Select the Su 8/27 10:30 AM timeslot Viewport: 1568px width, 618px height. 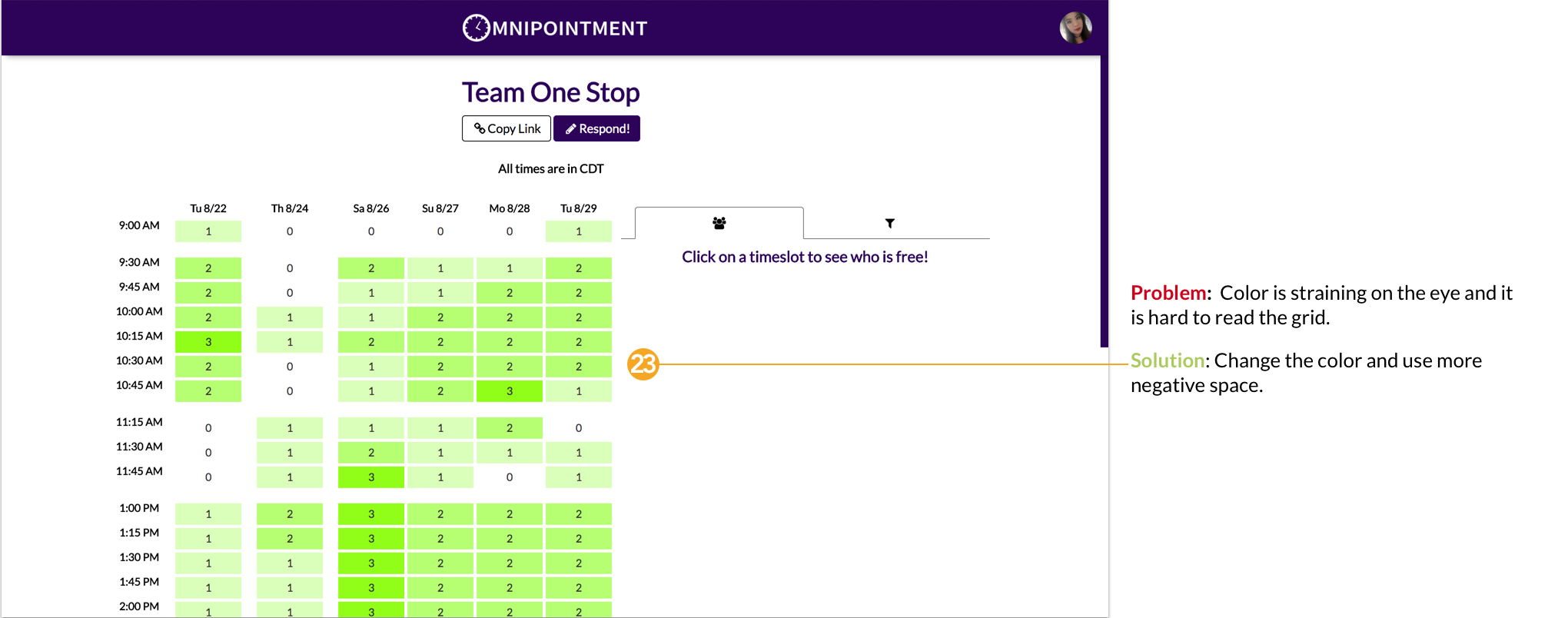[x=440, y=367]
